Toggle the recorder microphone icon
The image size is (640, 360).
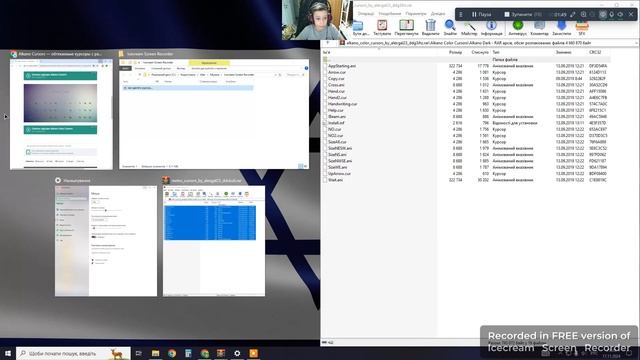coord(611,14)
